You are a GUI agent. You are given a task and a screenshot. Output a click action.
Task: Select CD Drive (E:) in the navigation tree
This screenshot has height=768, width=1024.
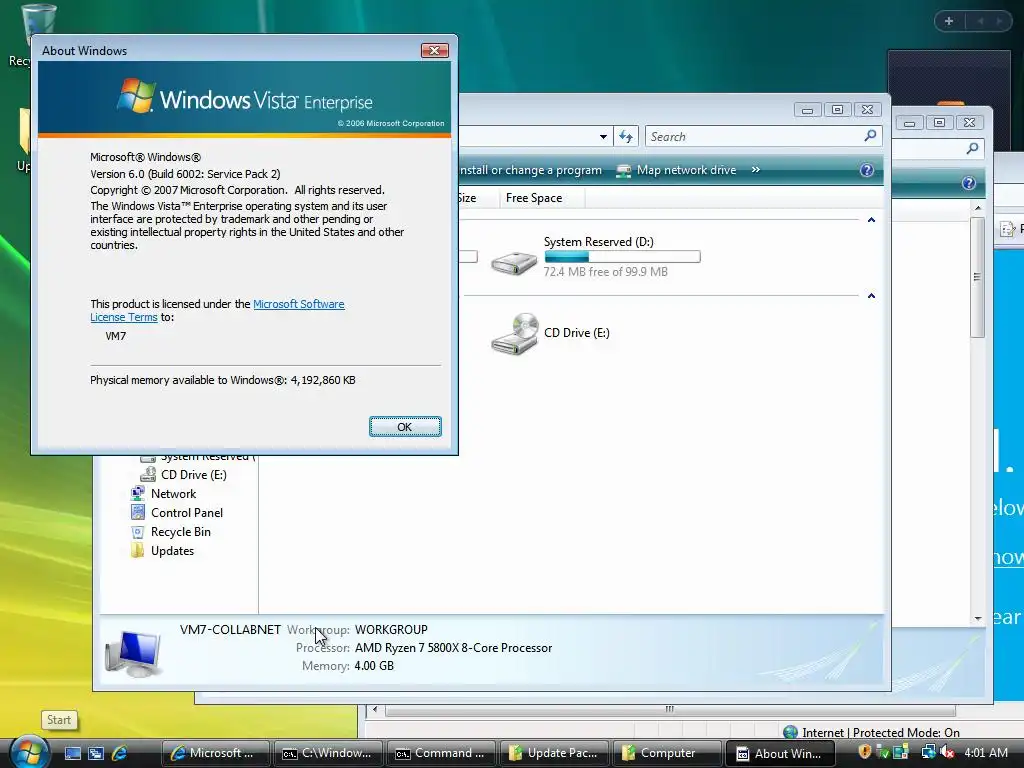pyautogui.click(x=193, y=475)
